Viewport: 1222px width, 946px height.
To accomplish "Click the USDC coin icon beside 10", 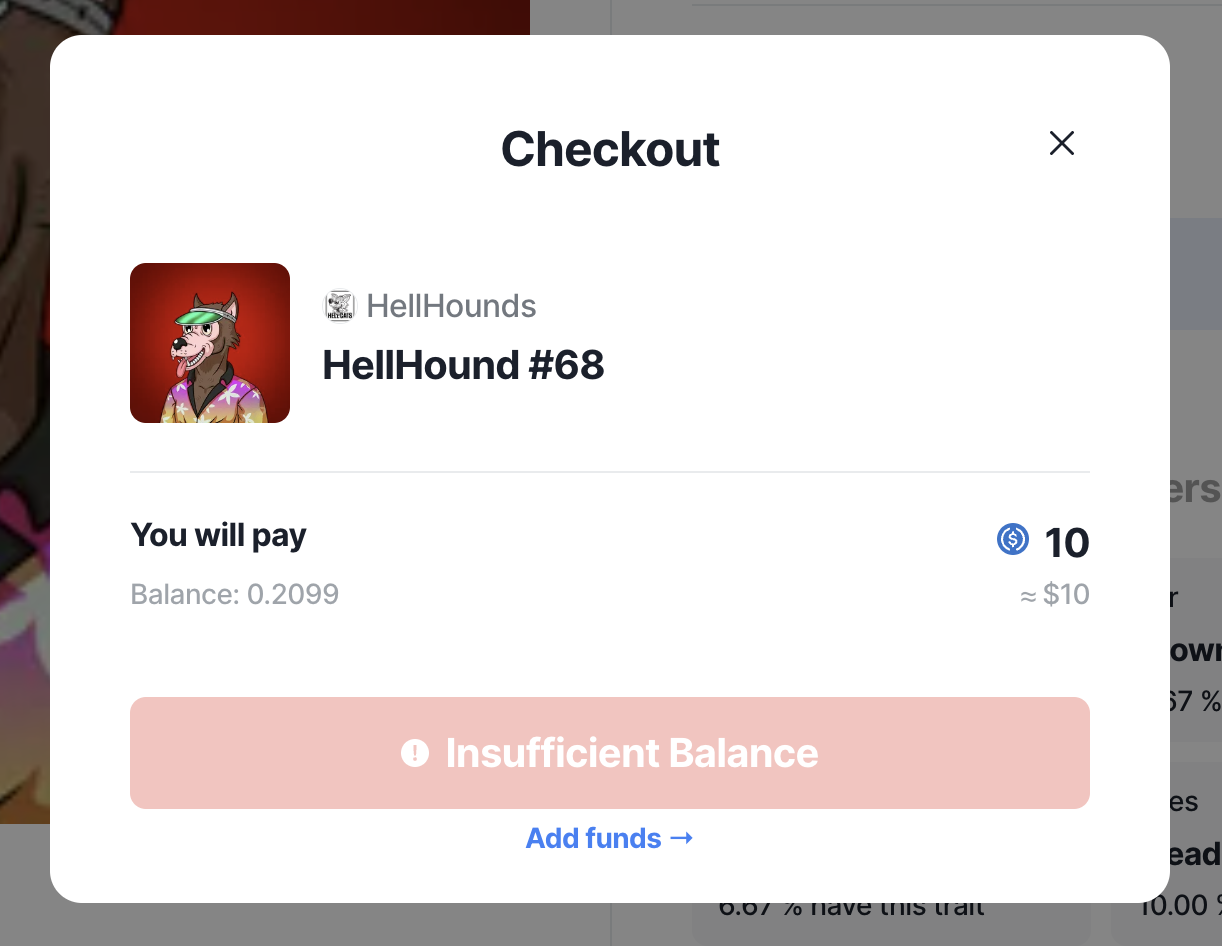I will click(1013, 540).
